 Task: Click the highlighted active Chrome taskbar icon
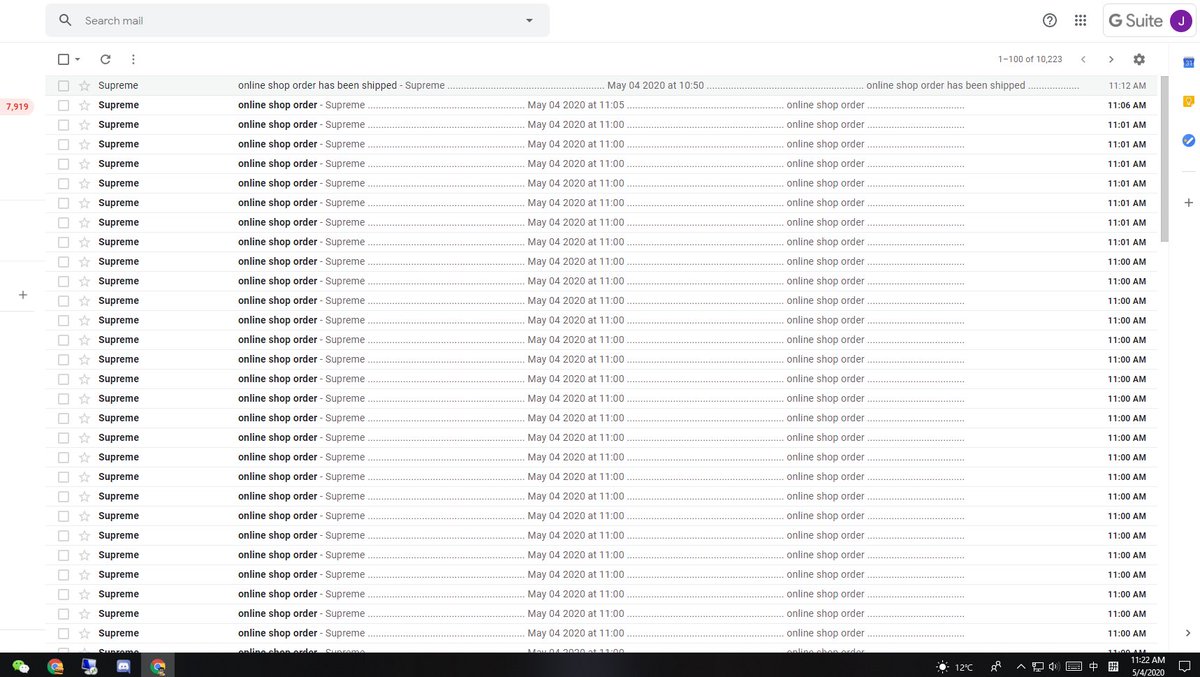(158, 666)
